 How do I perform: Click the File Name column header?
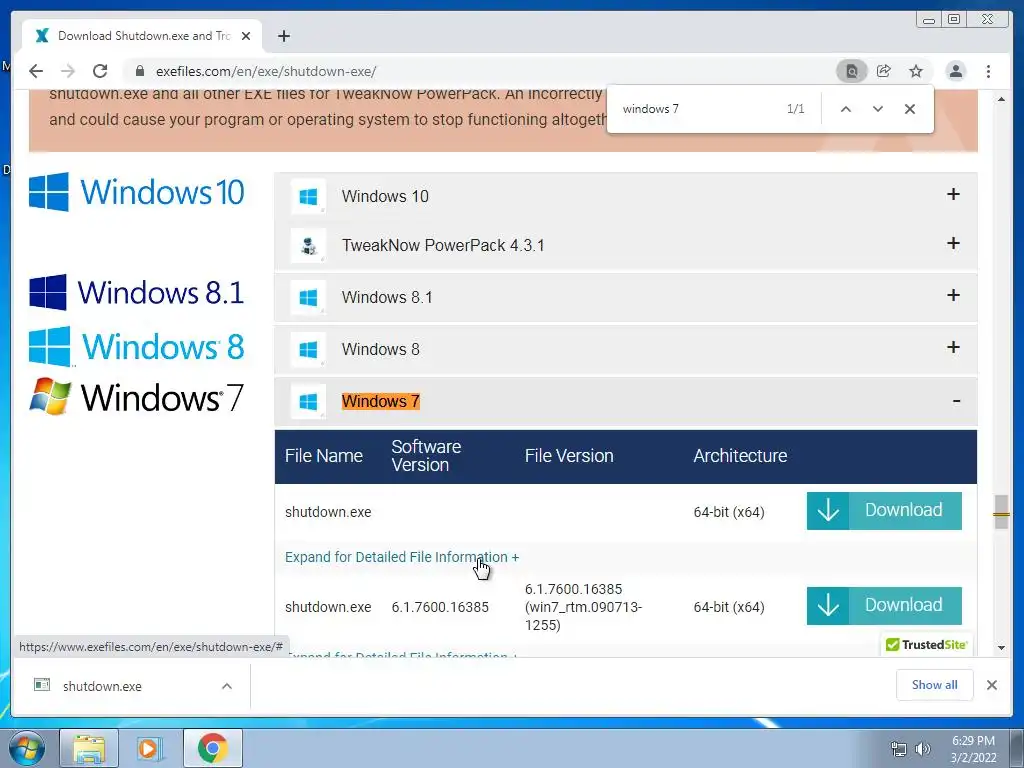tap(323, 456)
